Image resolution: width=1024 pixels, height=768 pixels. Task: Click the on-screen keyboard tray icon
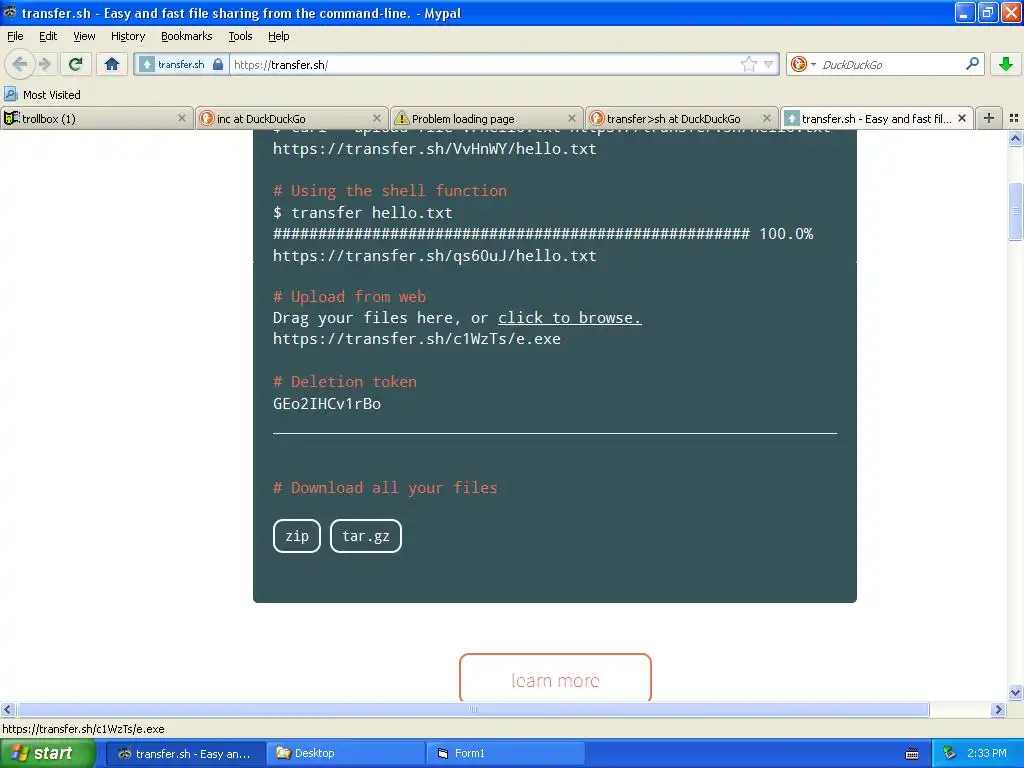point(912,754)
